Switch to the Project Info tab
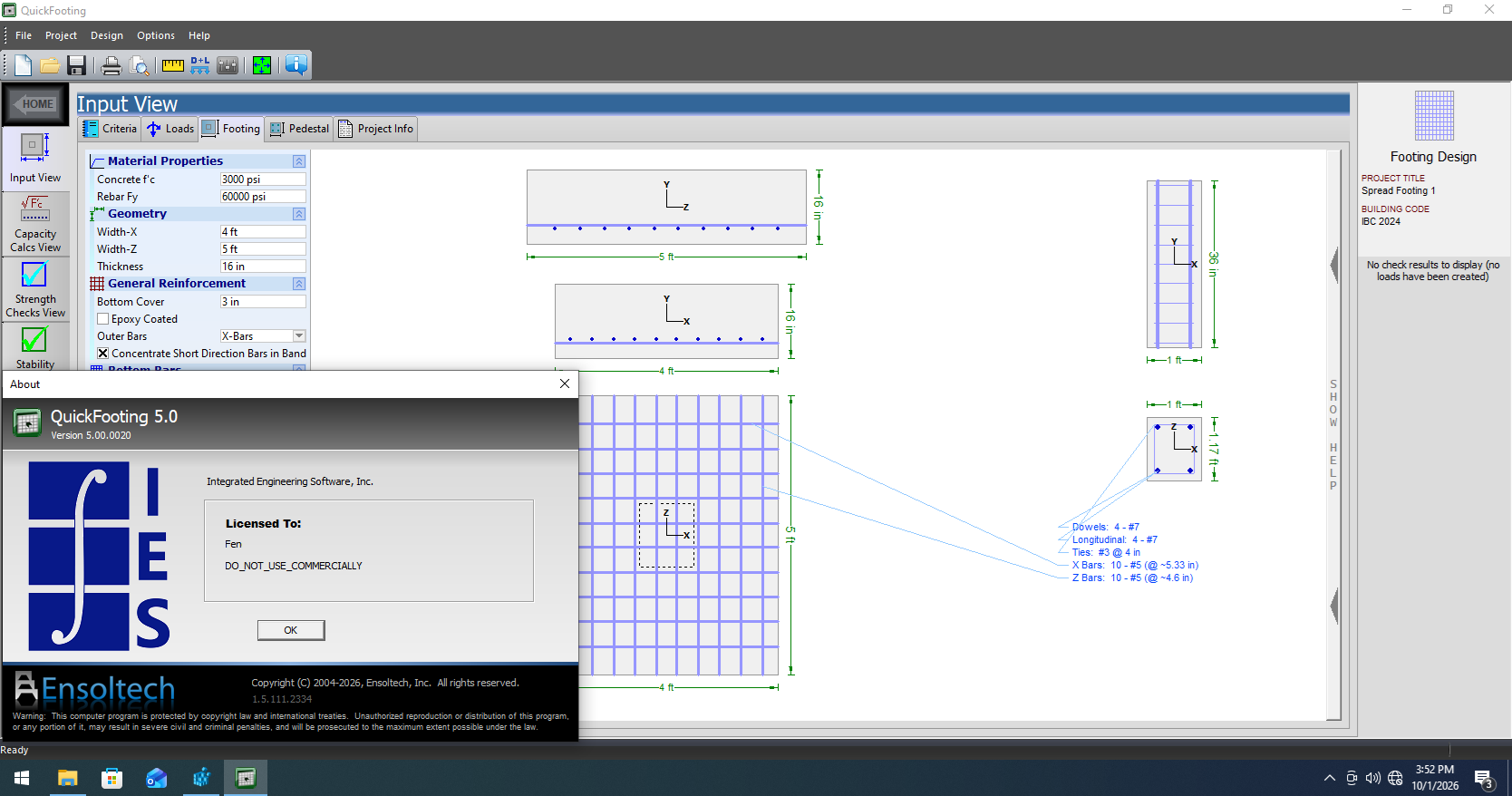This screenshot has width=1512, height=796. (x=375, y=129)
